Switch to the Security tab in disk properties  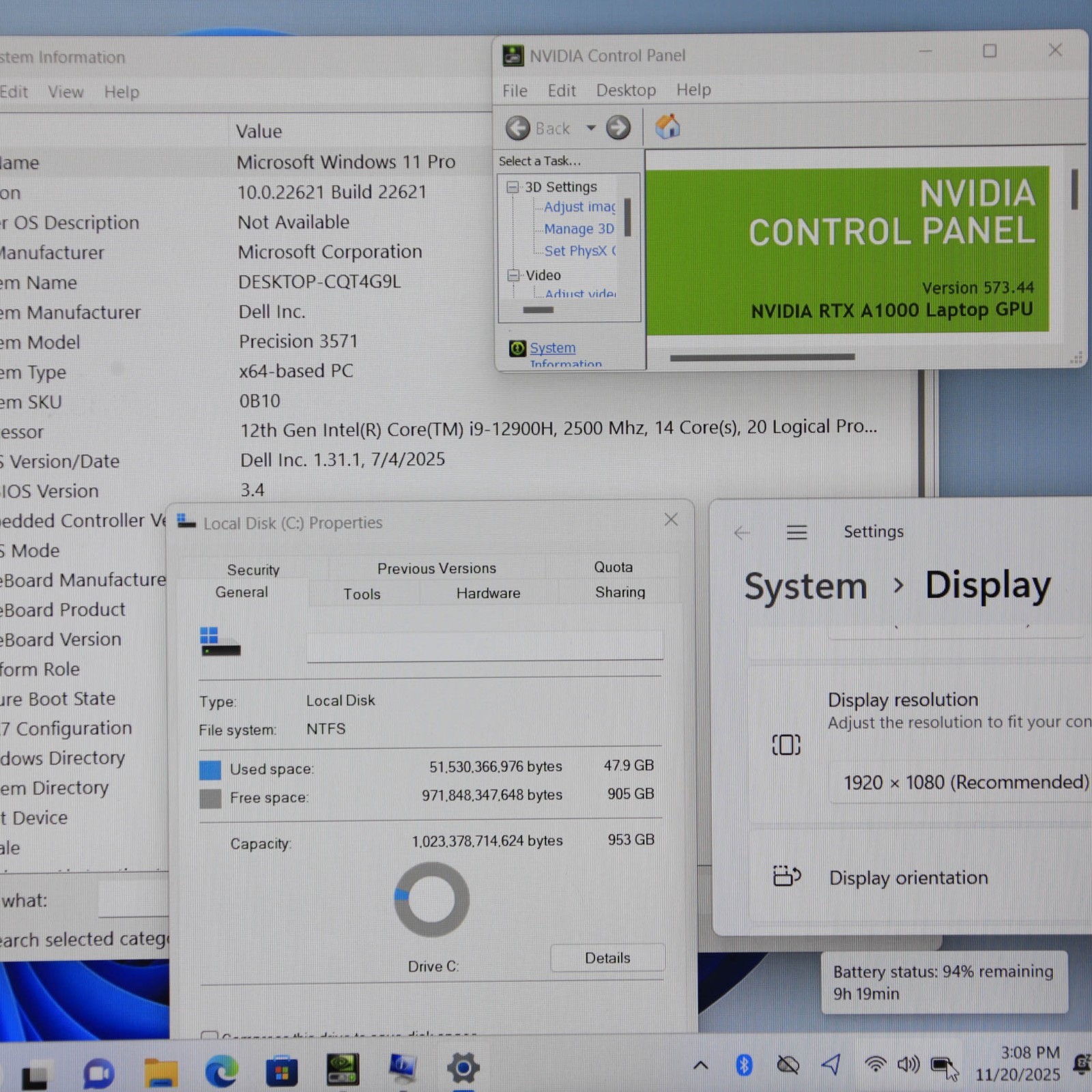coord(253,570)
